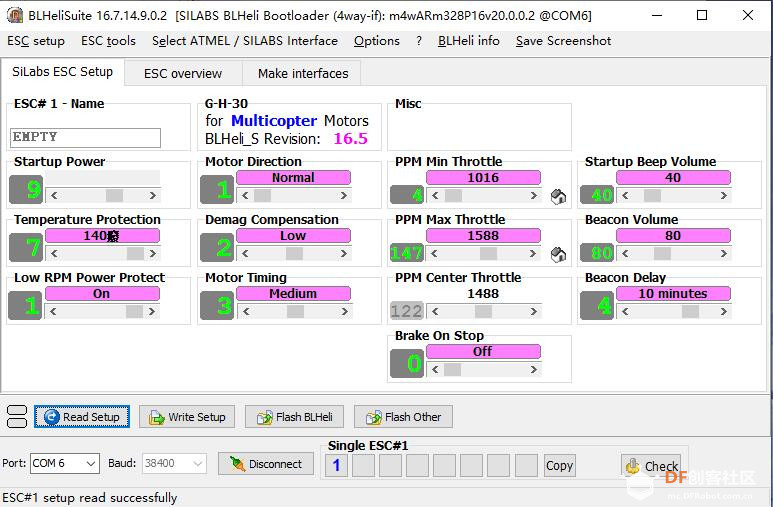
Task: Open the BLHeli info menu
Action: [468, 41]
